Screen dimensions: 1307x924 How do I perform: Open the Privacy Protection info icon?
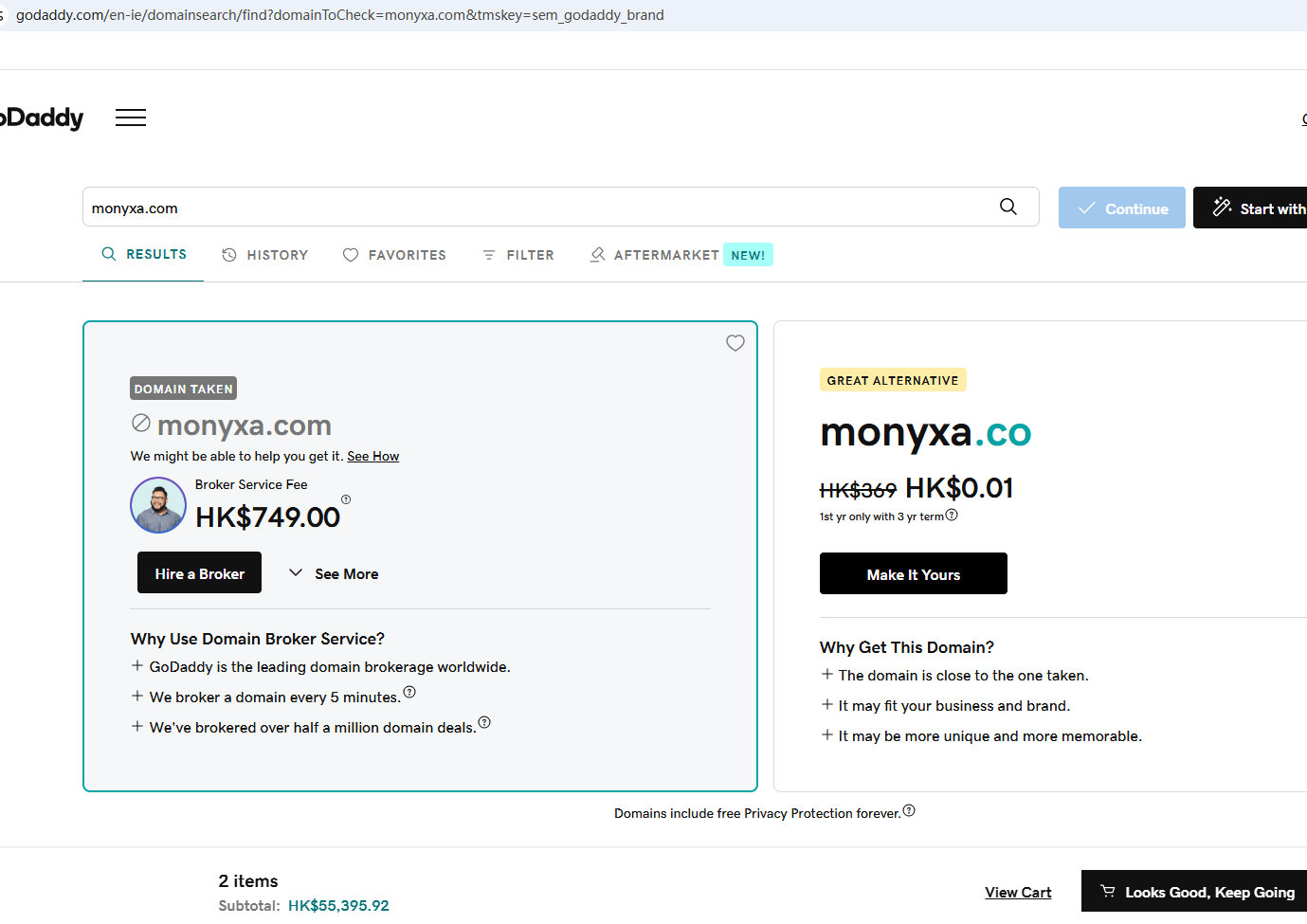pyautogui.click(x=909, y=810)
